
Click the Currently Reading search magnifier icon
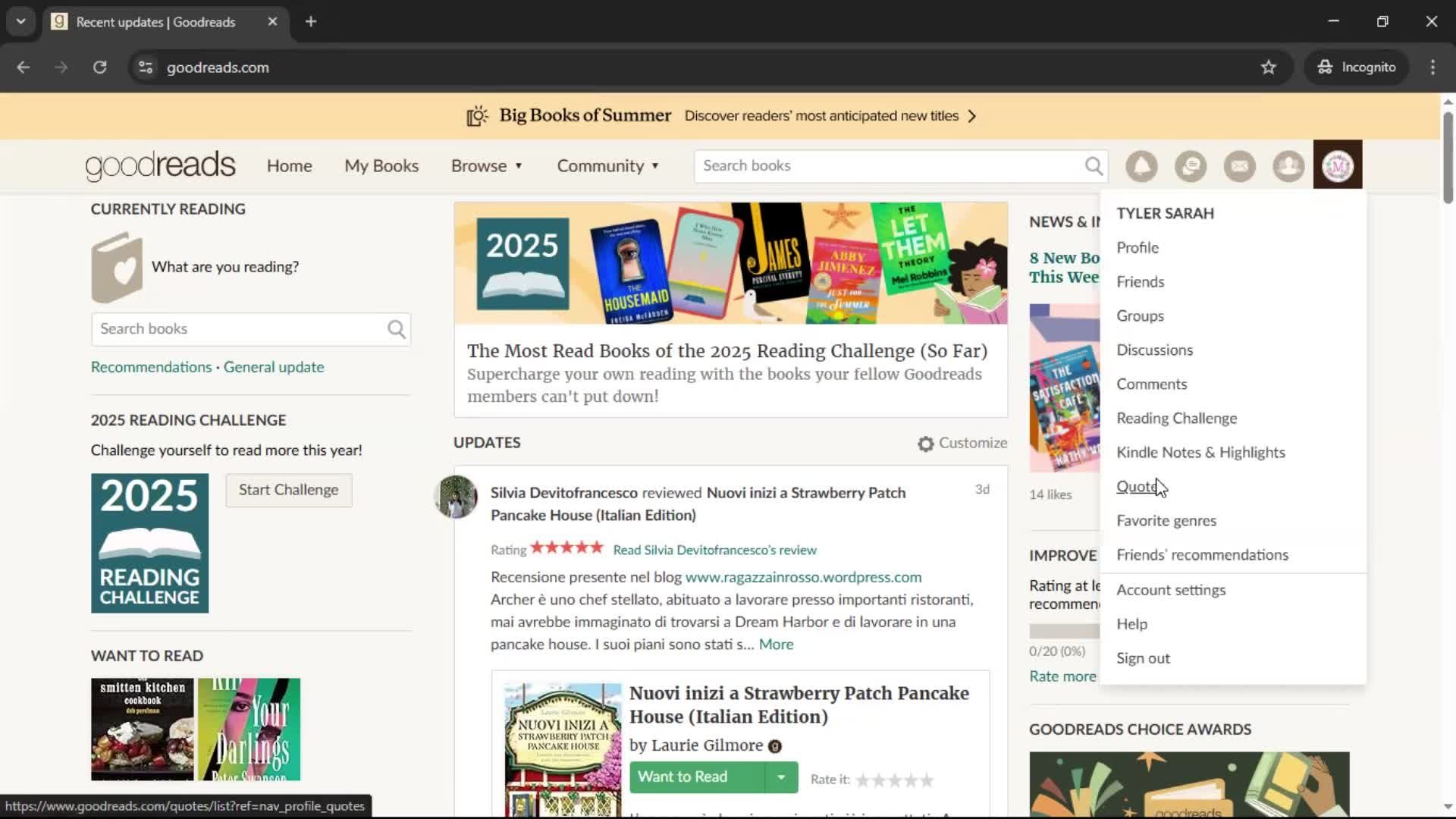tap(397, 329)
